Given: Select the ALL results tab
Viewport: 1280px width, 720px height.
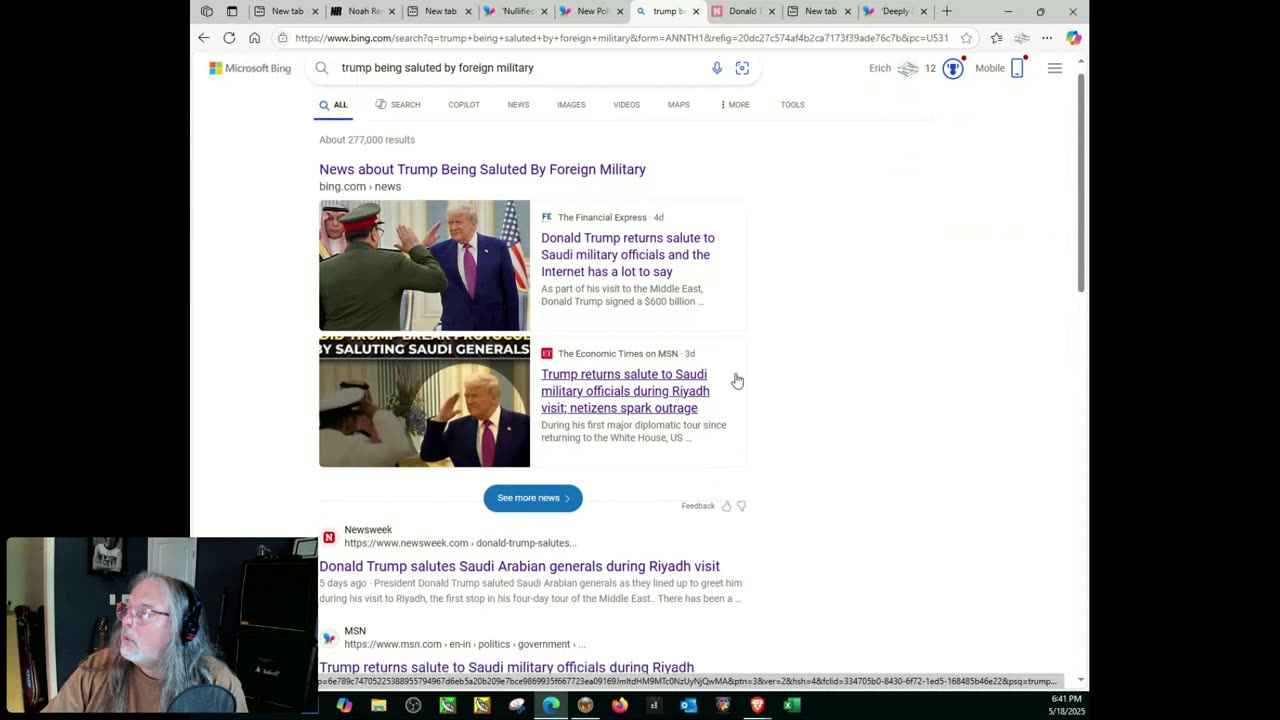Looking at the screenshot, I should pyautogui.click(x=333, y=105).
